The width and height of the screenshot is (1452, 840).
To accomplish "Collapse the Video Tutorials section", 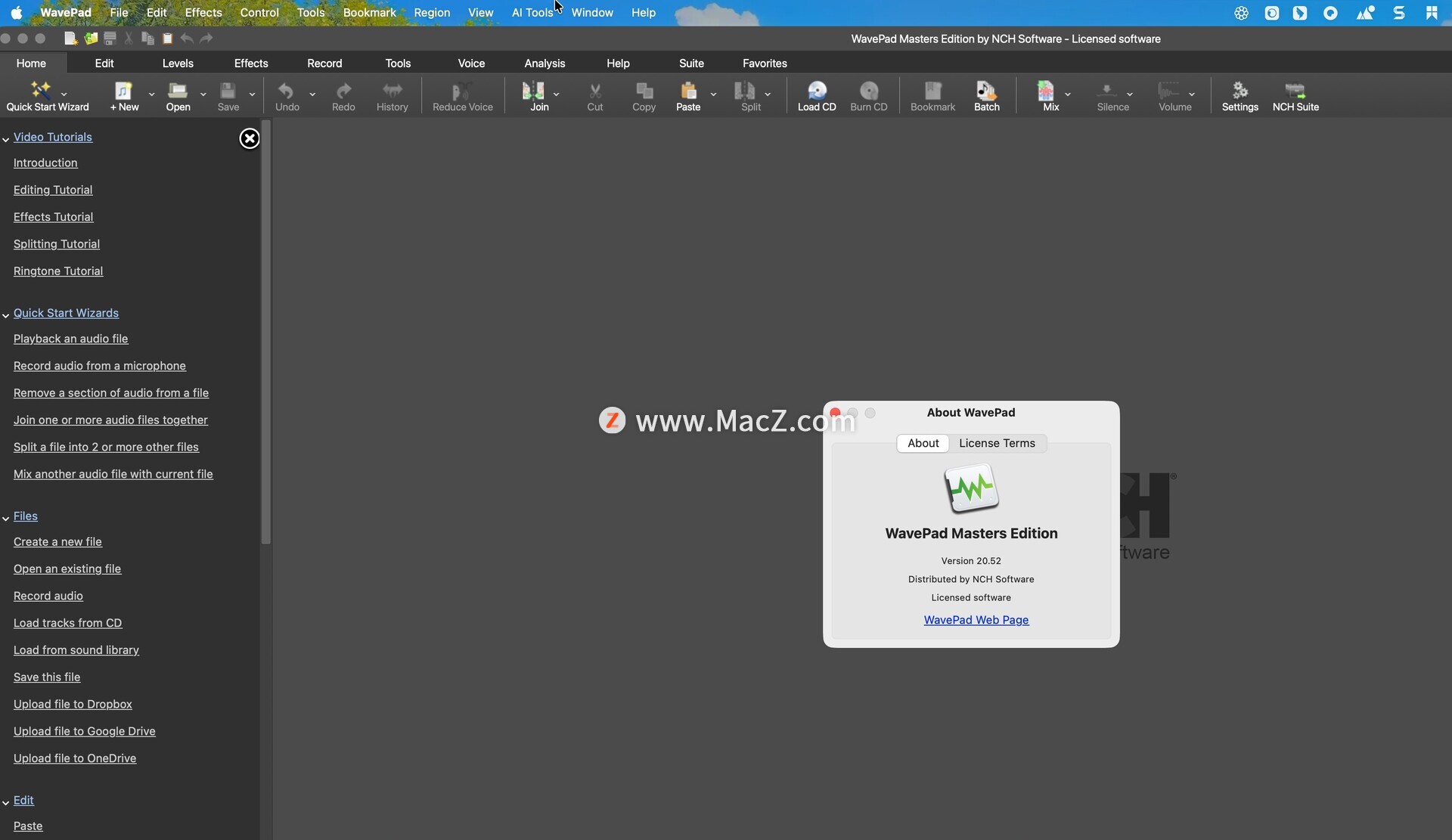I will [5, 139].
